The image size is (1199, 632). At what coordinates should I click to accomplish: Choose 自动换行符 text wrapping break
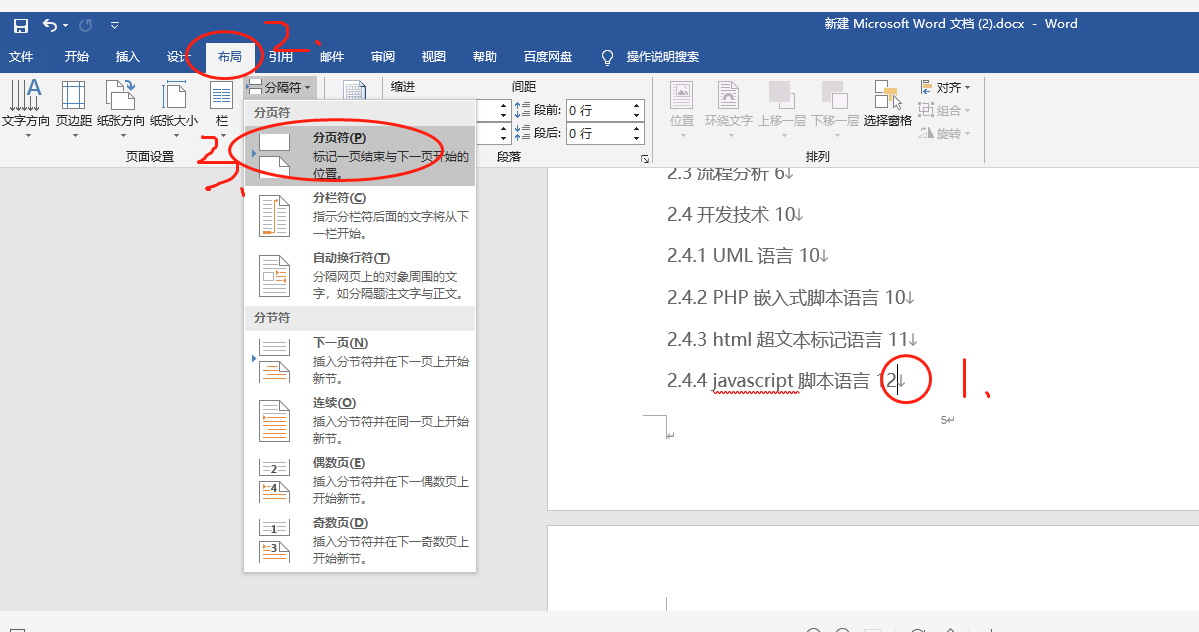pyautogui.click(x=360, y=276)
